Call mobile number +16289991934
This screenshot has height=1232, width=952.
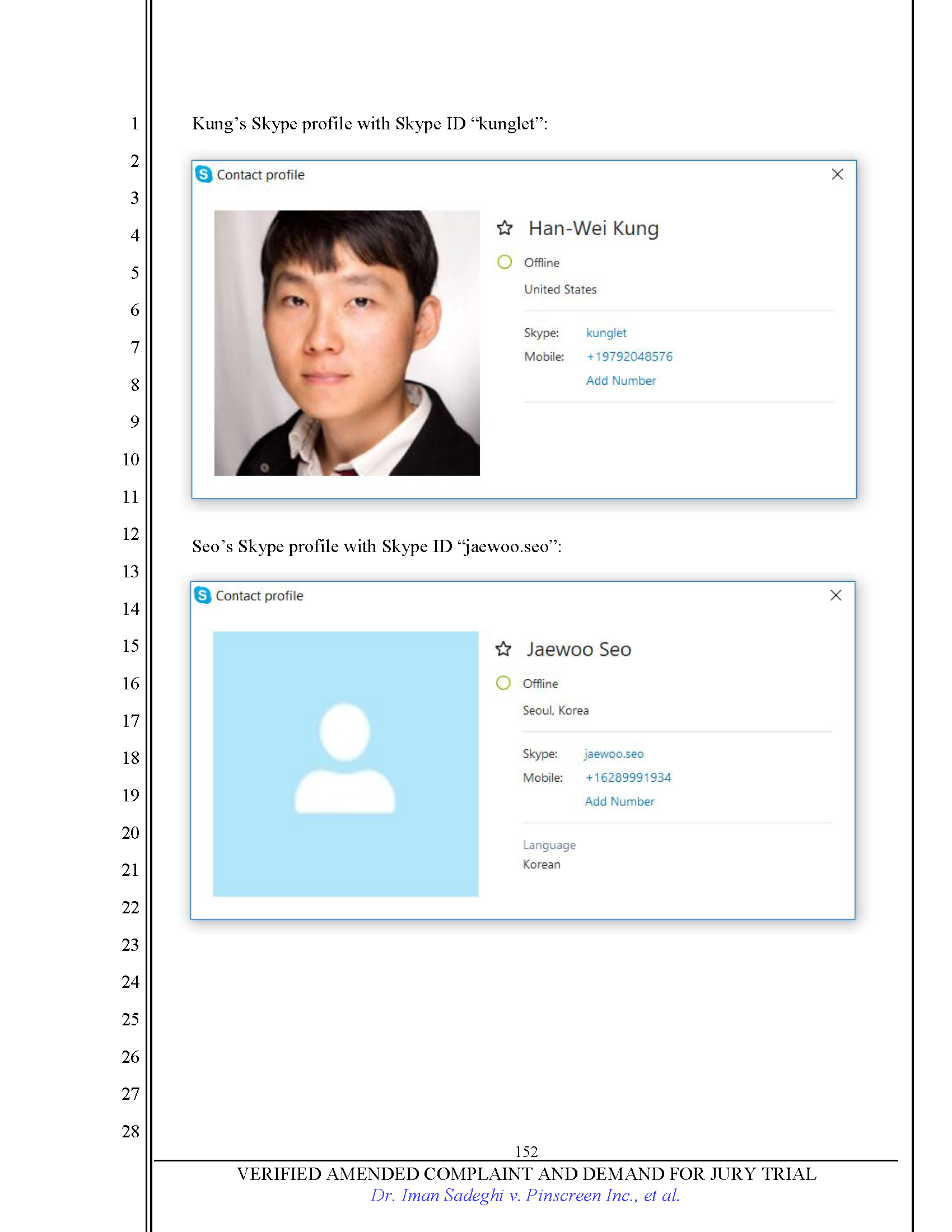pos(628,777)
